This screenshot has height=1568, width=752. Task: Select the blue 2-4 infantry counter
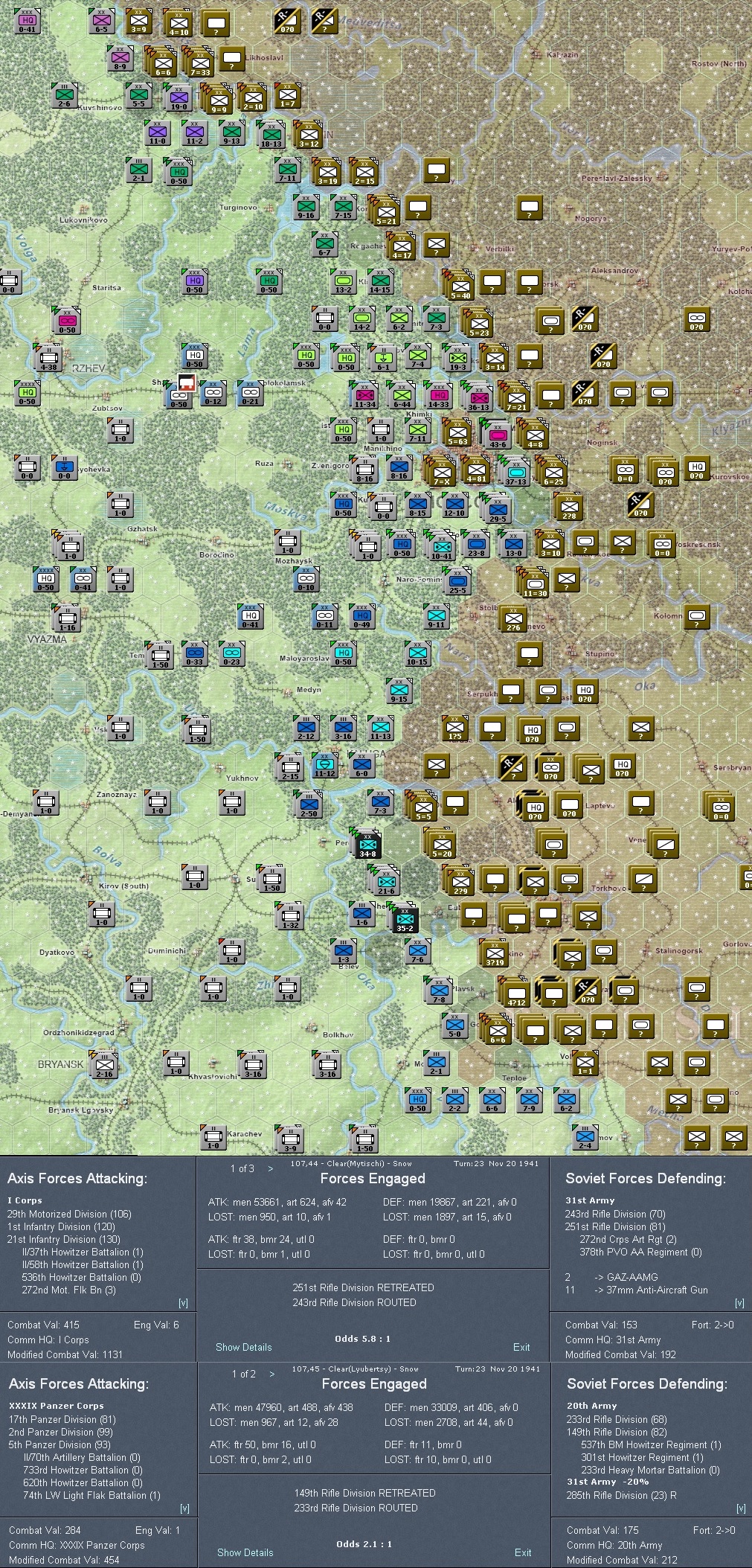585,1136
